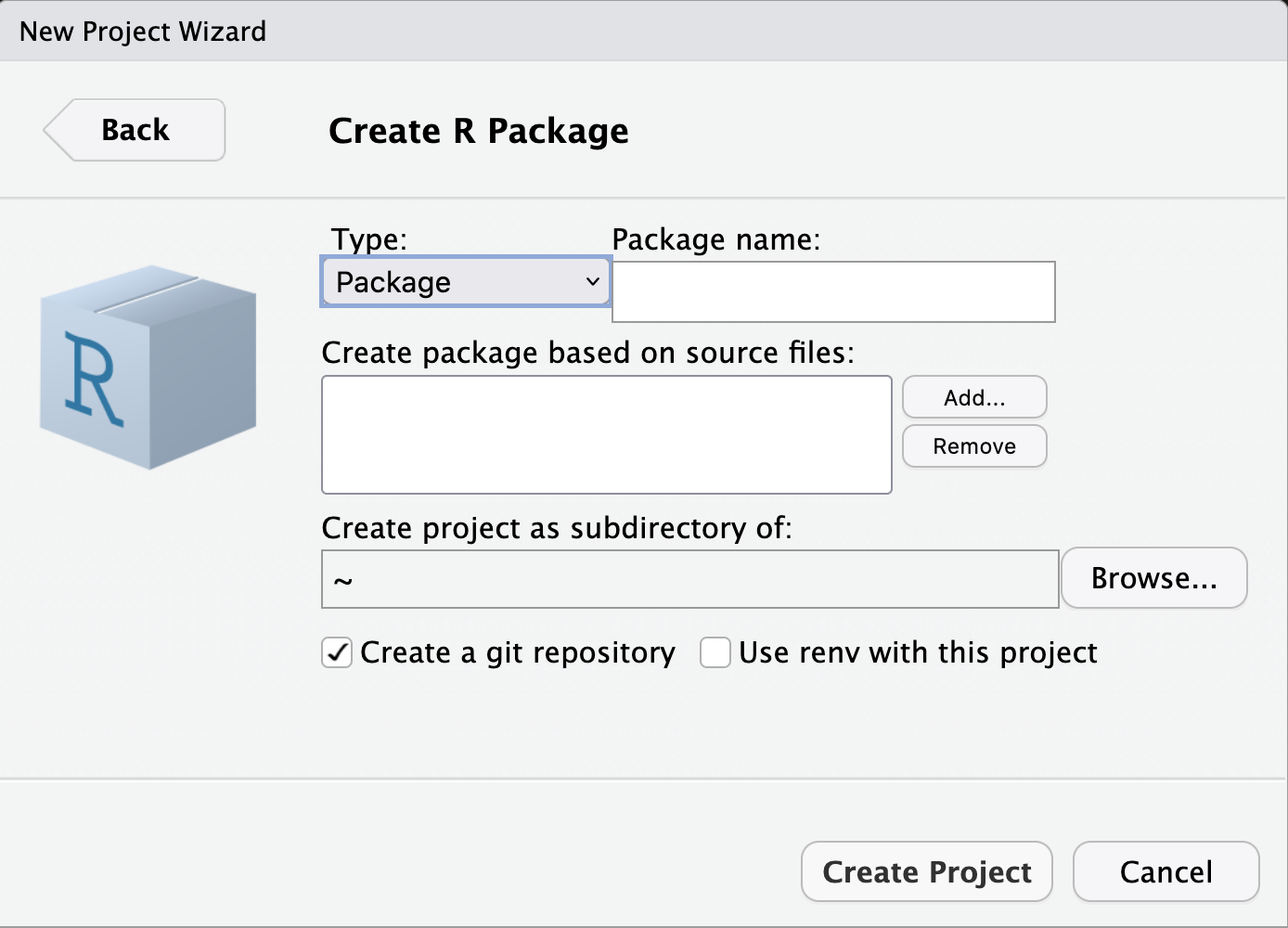Click the Create R Package heading
Image resolution: width=1288 pixels, height=928 pixels.
(479, 131)
